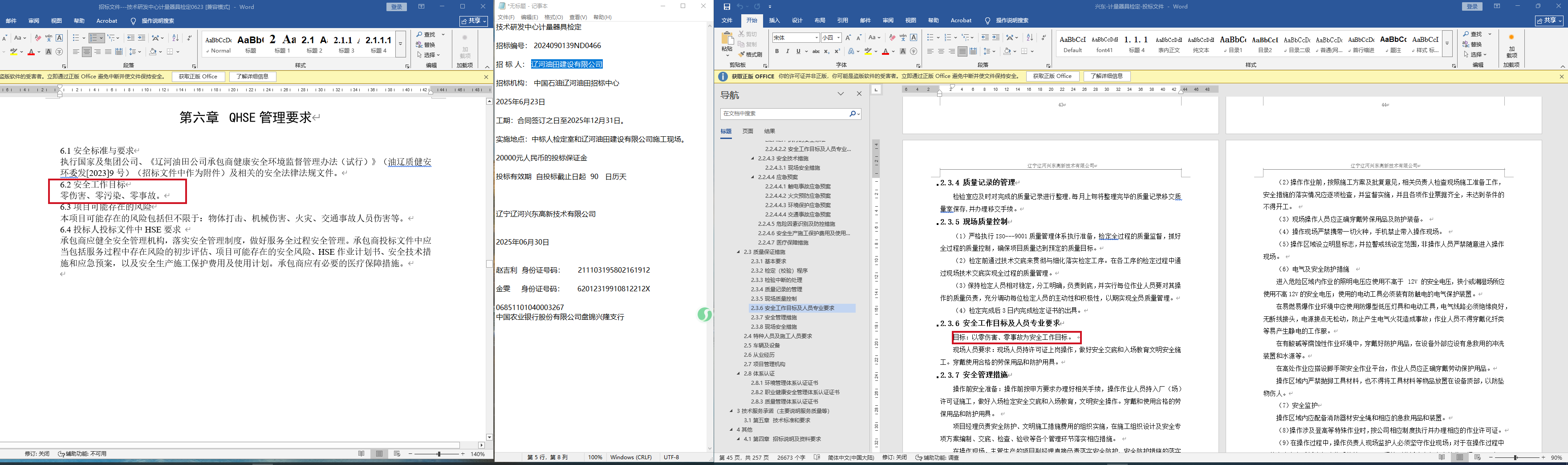Open the 设计 tab in right Word window
Image resolution: width=1568 pixels, height=465 pixels.
click(x=797, y=20)
